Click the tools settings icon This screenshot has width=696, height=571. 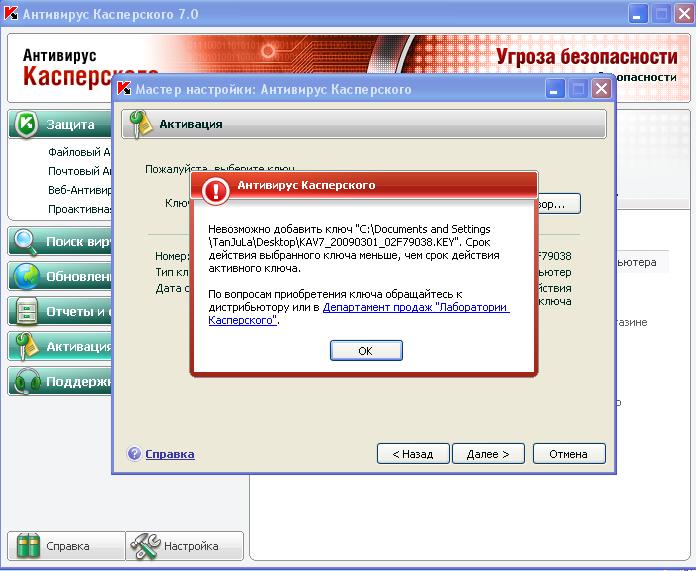(x=146, y=546)
